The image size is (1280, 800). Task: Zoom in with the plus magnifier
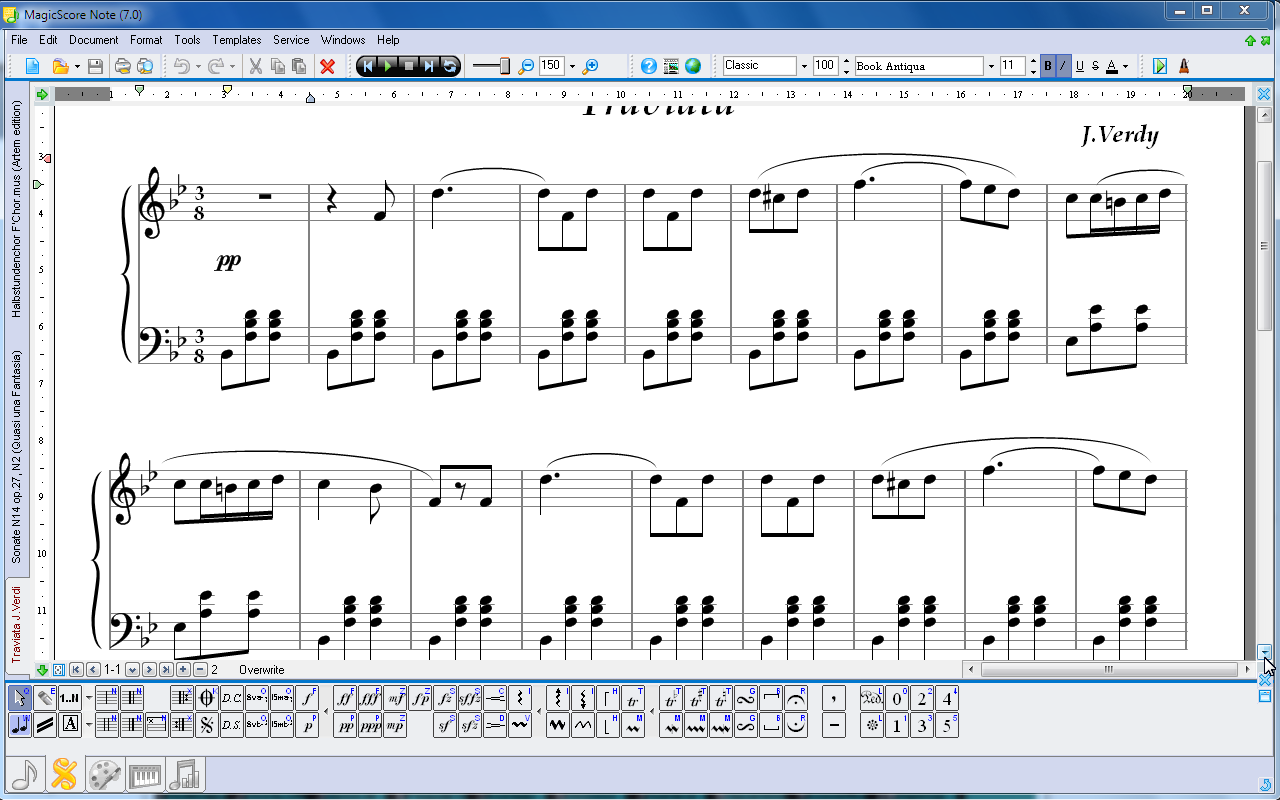(591, 66)
